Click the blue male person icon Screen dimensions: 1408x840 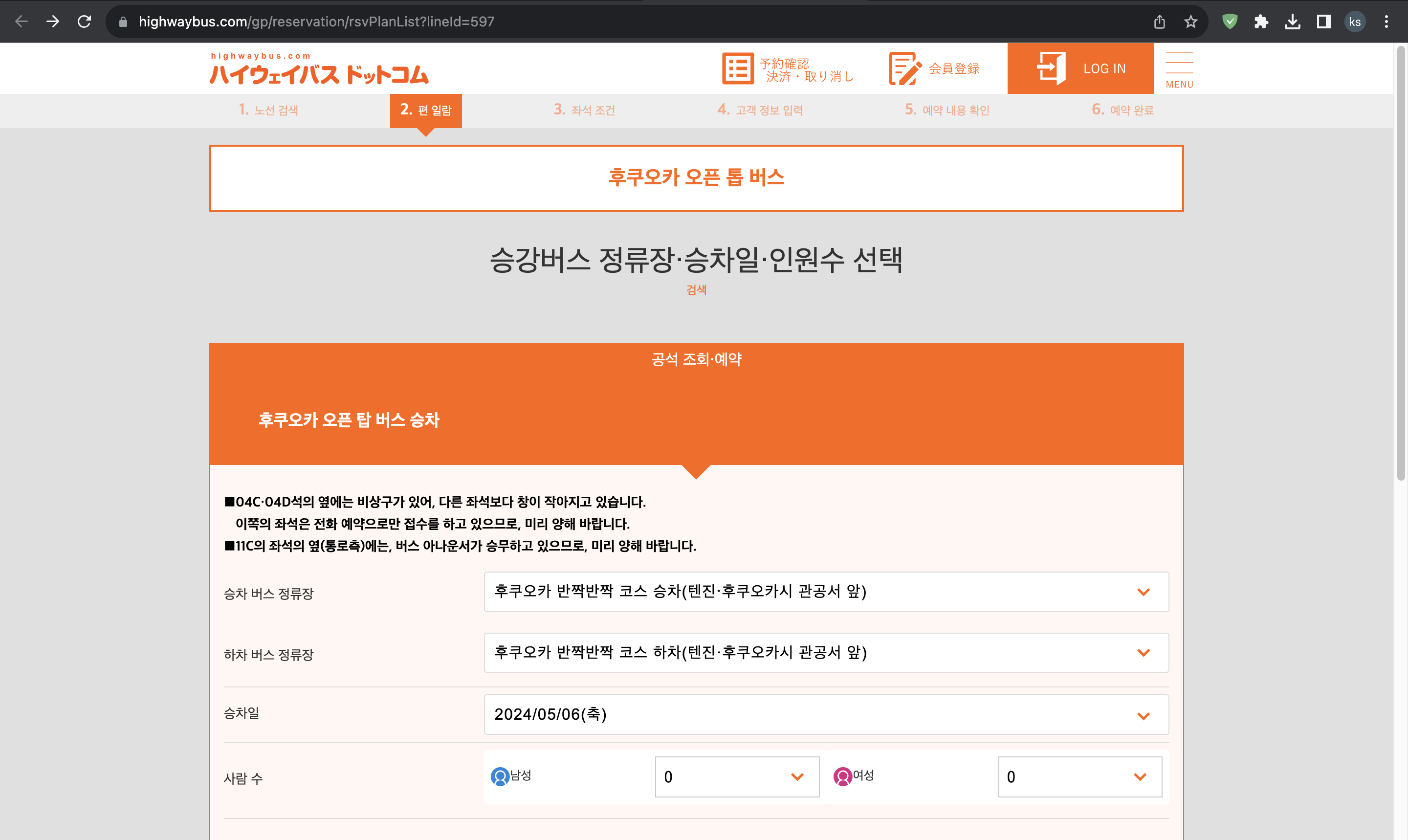click(x=500, y=776)
